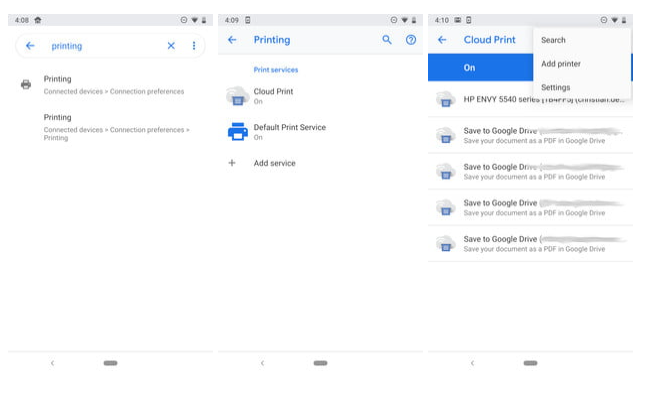This screenshot has height=409, width=652.
Task: Tap navigation back chevron on Cloud Print phone
Action: 472,363
